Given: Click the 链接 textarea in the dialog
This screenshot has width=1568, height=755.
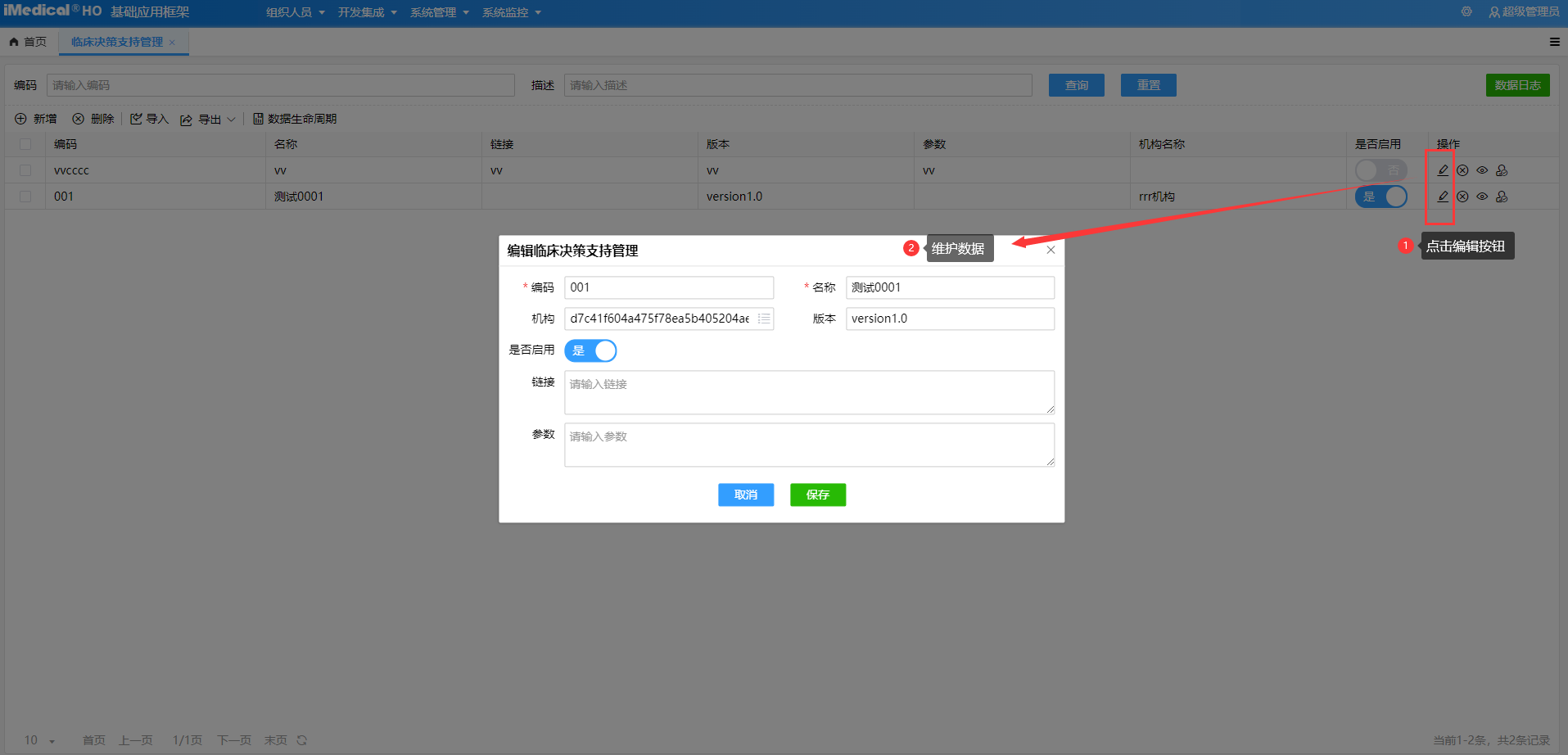Looking at the screenshot, I should click(x=809, y=392).
